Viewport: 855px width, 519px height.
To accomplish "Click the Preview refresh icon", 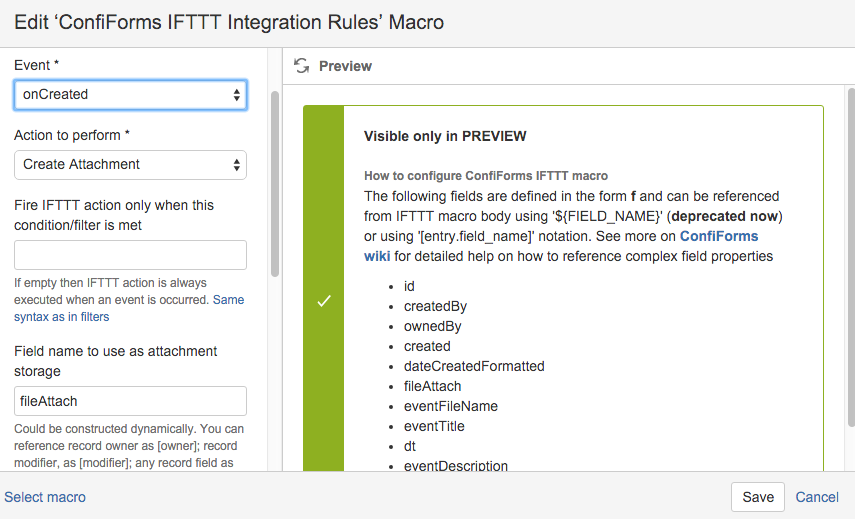I will click(302, 66).
